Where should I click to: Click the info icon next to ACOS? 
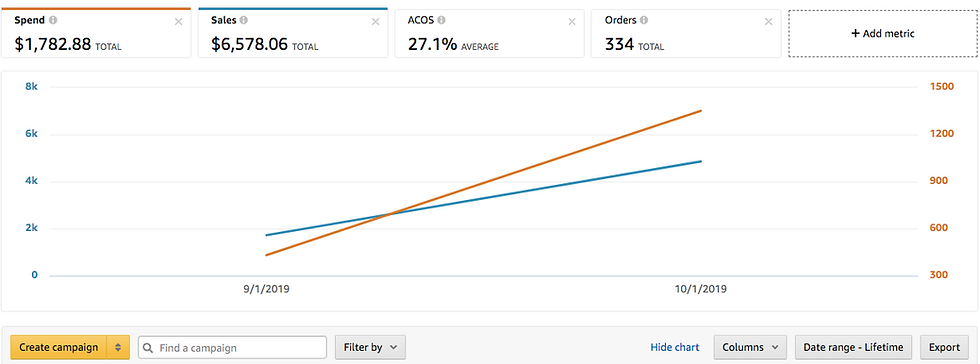442,20
